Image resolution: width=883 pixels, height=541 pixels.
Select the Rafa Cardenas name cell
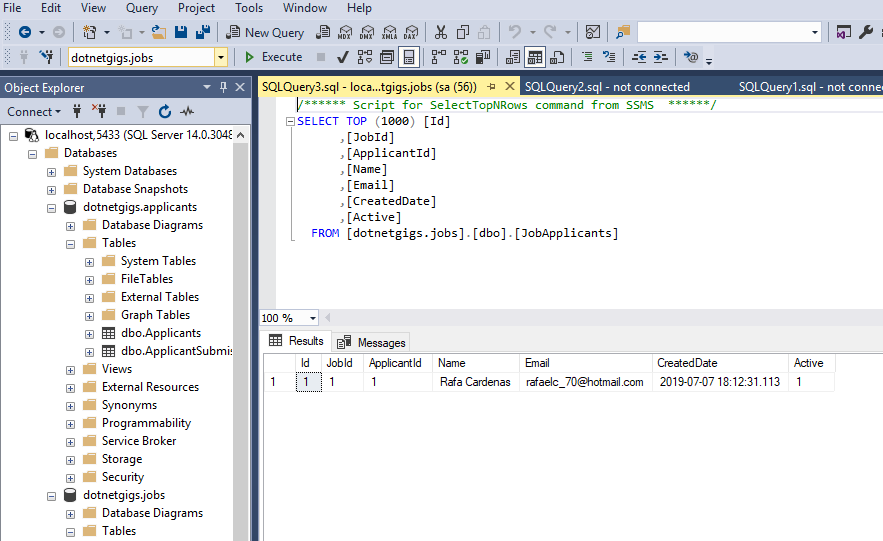pos(475,382)
